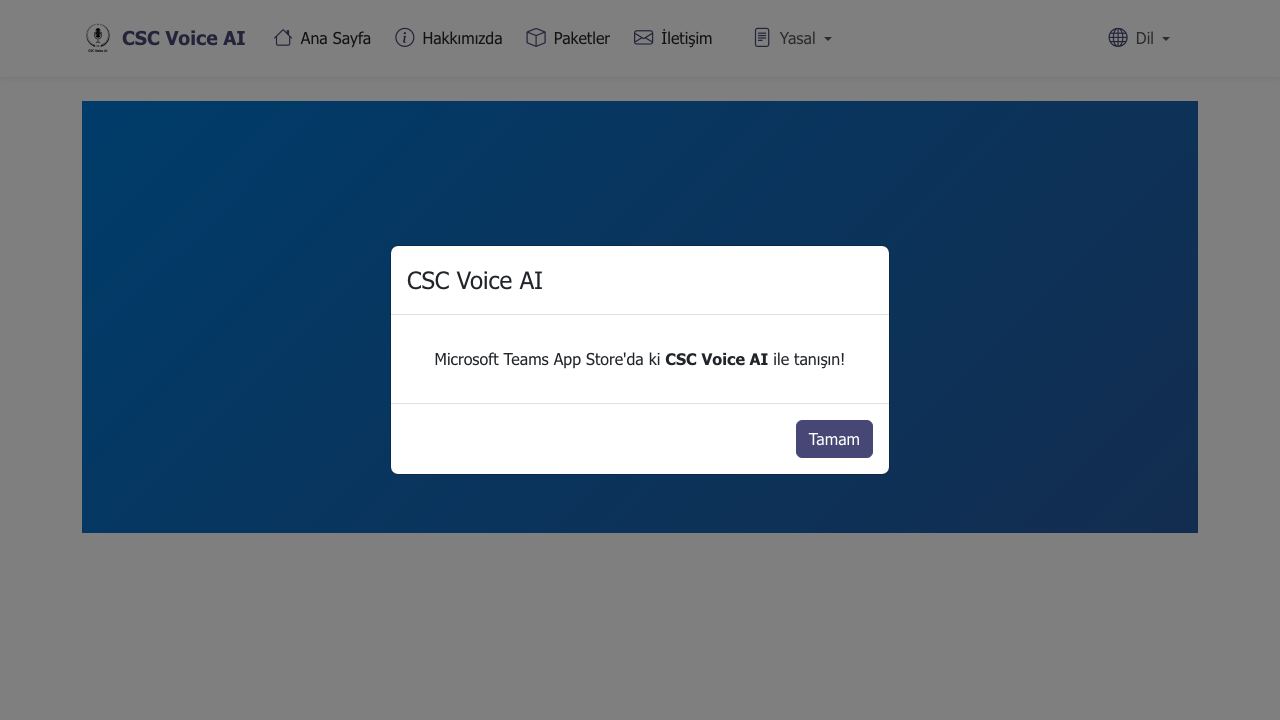Viewport: 1280px width, 720px height.
Task: Expand the Yasal dropdown menu
Action: pos(793,38)
